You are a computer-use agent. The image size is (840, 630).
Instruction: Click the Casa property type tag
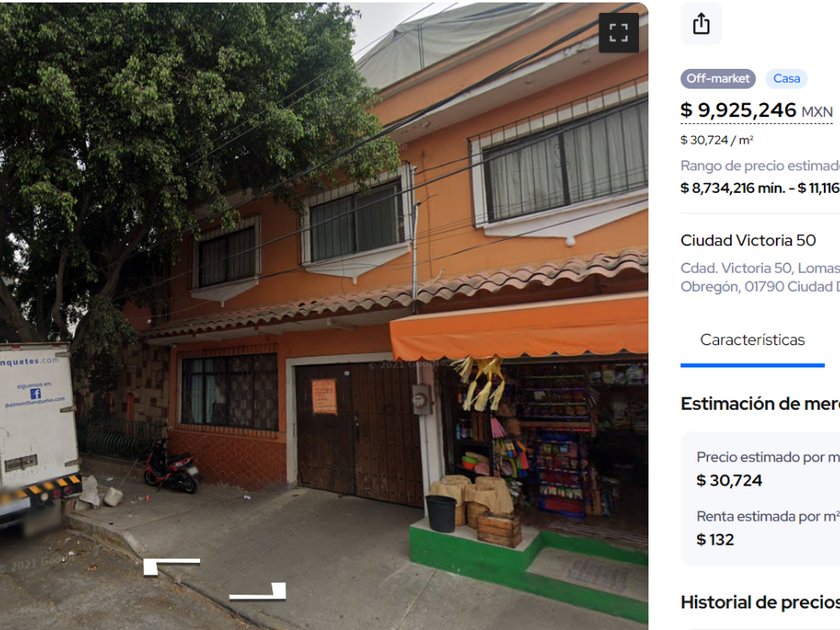[x=786, y=79]
